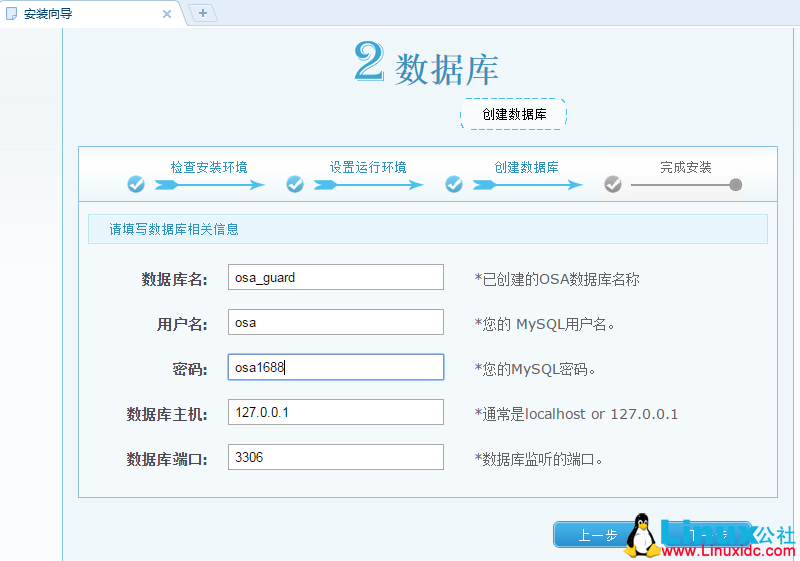Image resolution: width=800 pixels, height=561 pixels.
Task: Click the 数据库主机 field label
Action: click(167, 414)
